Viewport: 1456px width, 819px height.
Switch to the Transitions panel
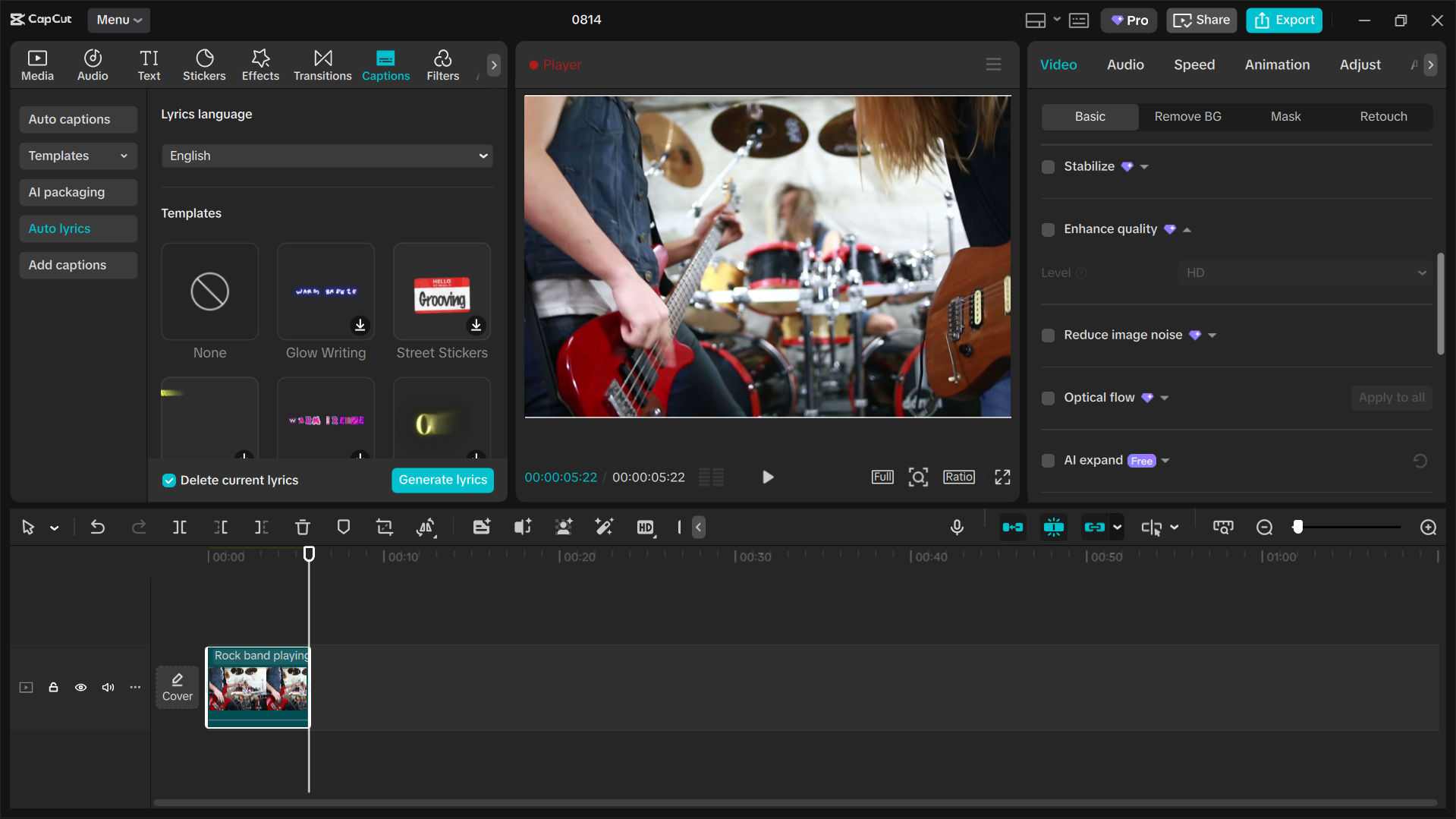click(322, 65)
